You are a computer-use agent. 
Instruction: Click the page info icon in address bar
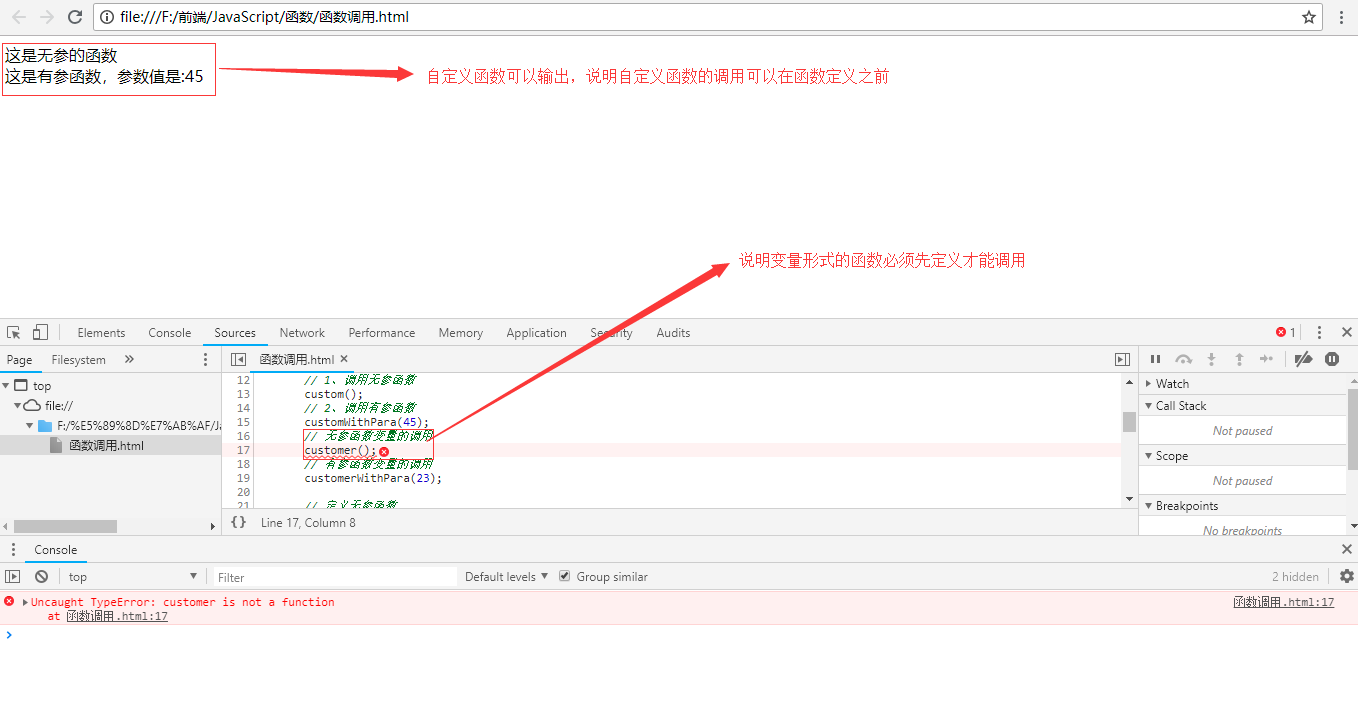tap(107, 17)
